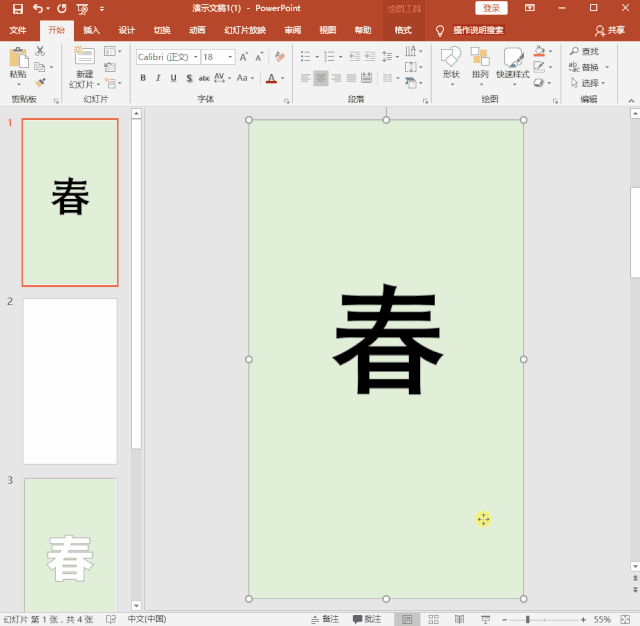Image resolution: width=640 pixels, height=626 pixels.
Task: Switch to Insert tab
Action: point(91,30)
